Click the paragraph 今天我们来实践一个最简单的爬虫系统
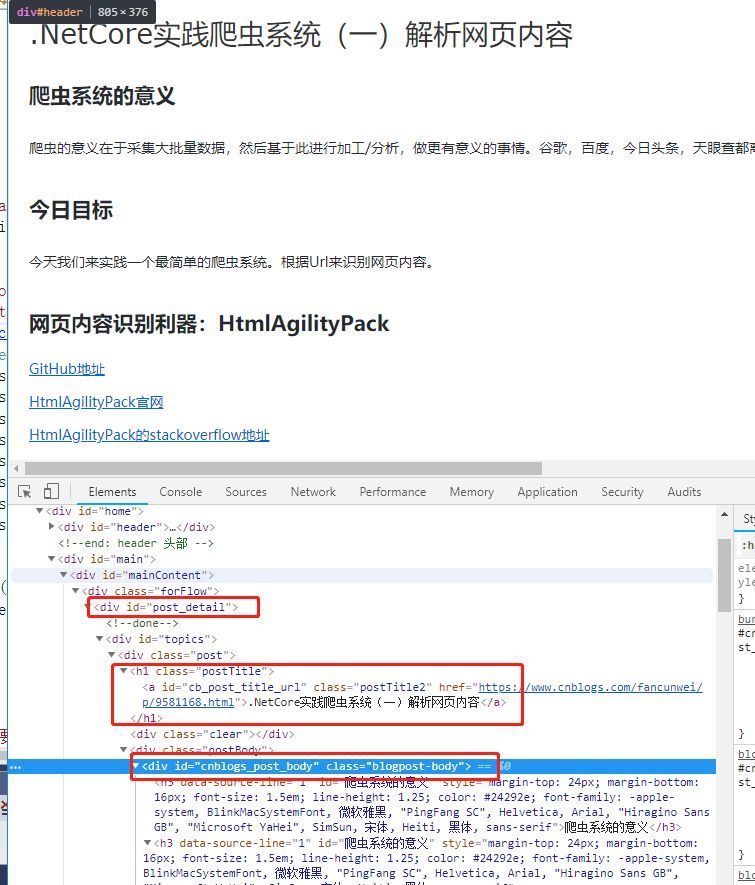755x885 pixels. [232, 262]
